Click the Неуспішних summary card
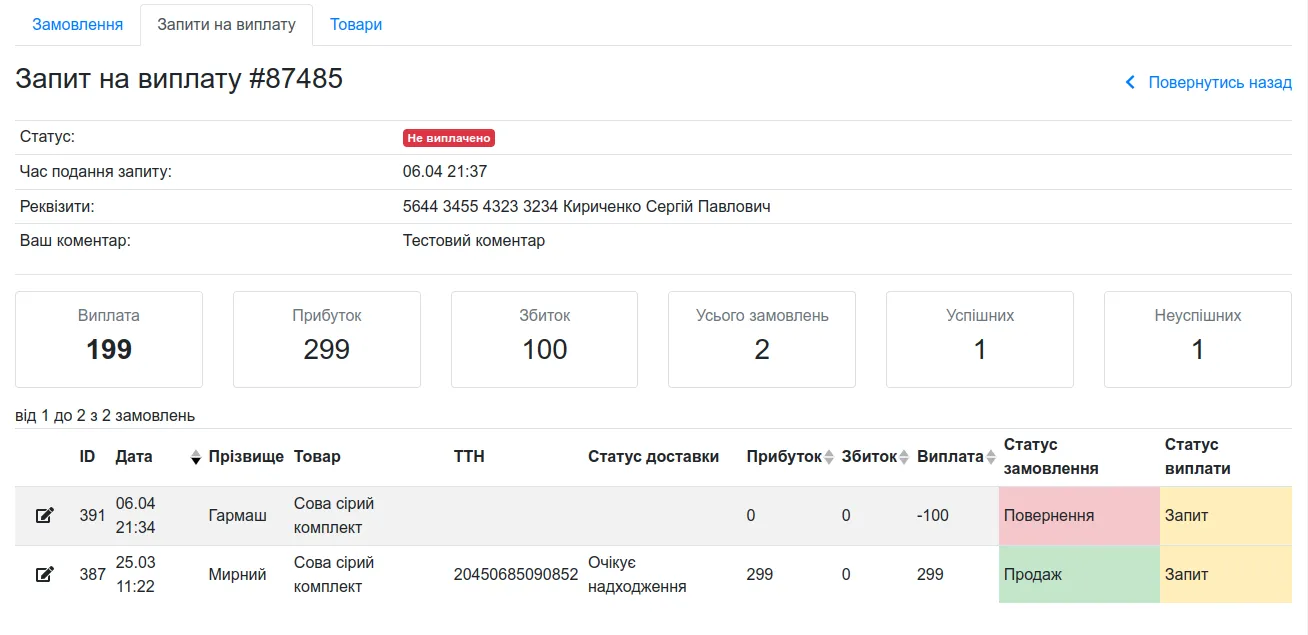 coord(1198,339)
